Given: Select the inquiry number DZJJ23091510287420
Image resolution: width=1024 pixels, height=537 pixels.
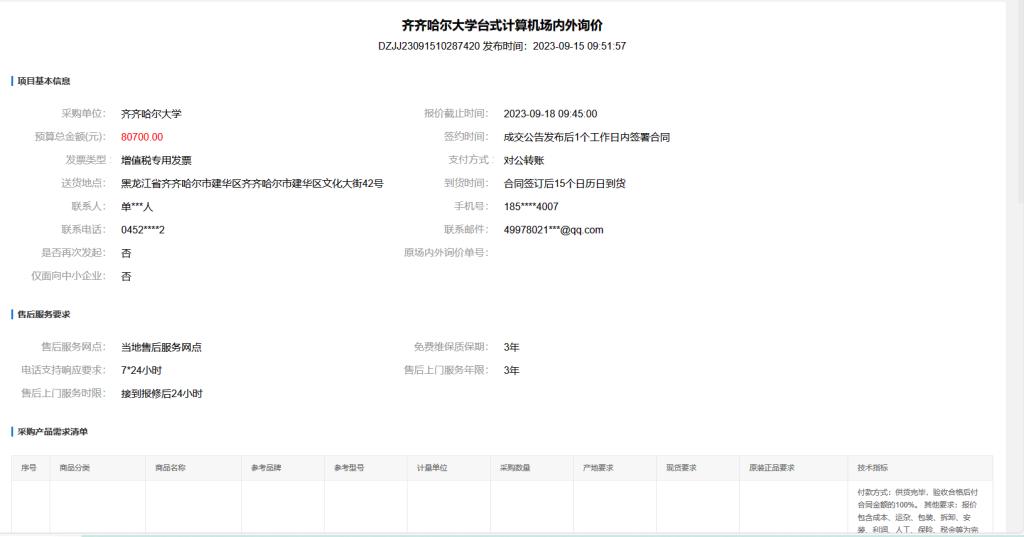Looking at the screenshot, I should 428,46.
